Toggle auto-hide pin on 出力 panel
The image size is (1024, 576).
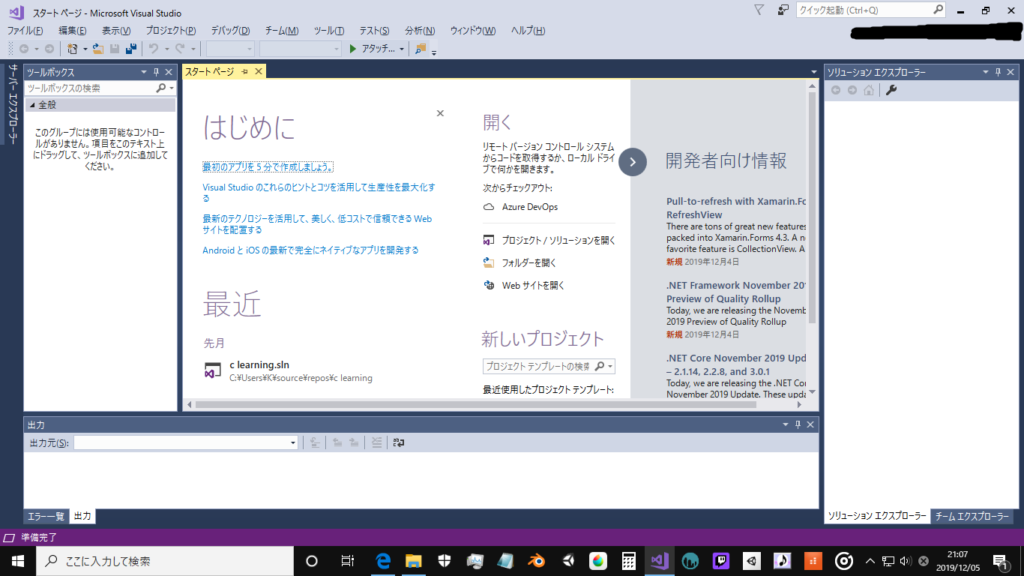point(797,424)
